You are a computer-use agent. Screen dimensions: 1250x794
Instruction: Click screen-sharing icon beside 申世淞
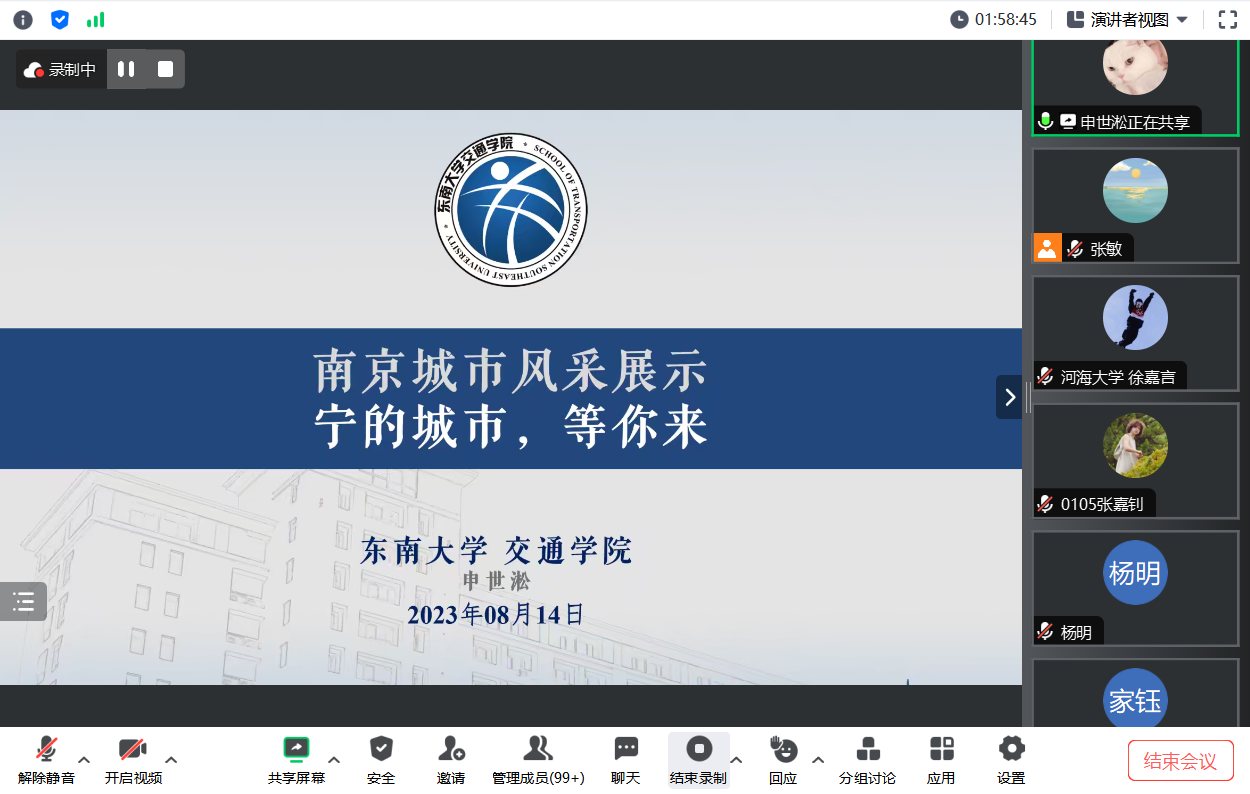1068,121
